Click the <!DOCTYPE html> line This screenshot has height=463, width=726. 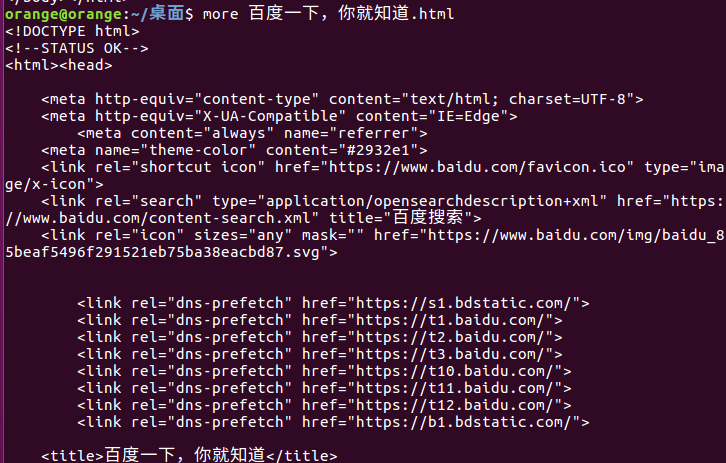[72, 31]
